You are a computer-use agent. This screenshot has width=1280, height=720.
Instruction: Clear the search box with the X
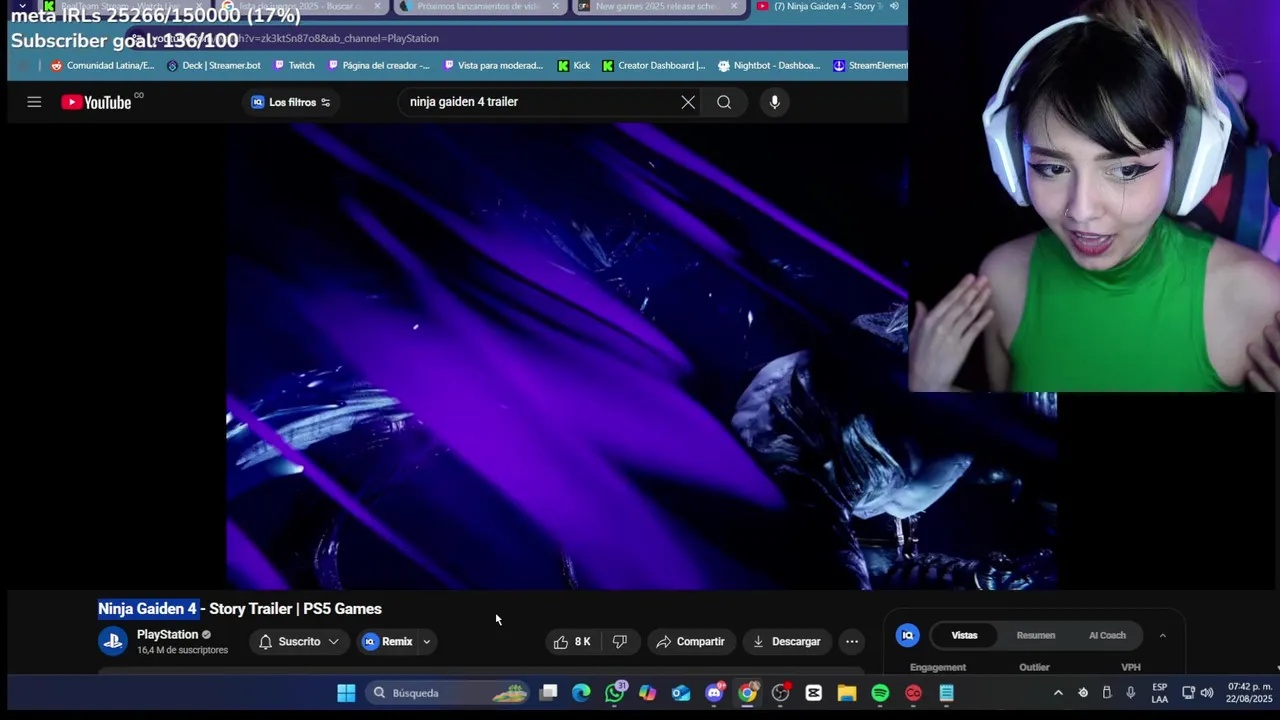(x=688, y=102)
